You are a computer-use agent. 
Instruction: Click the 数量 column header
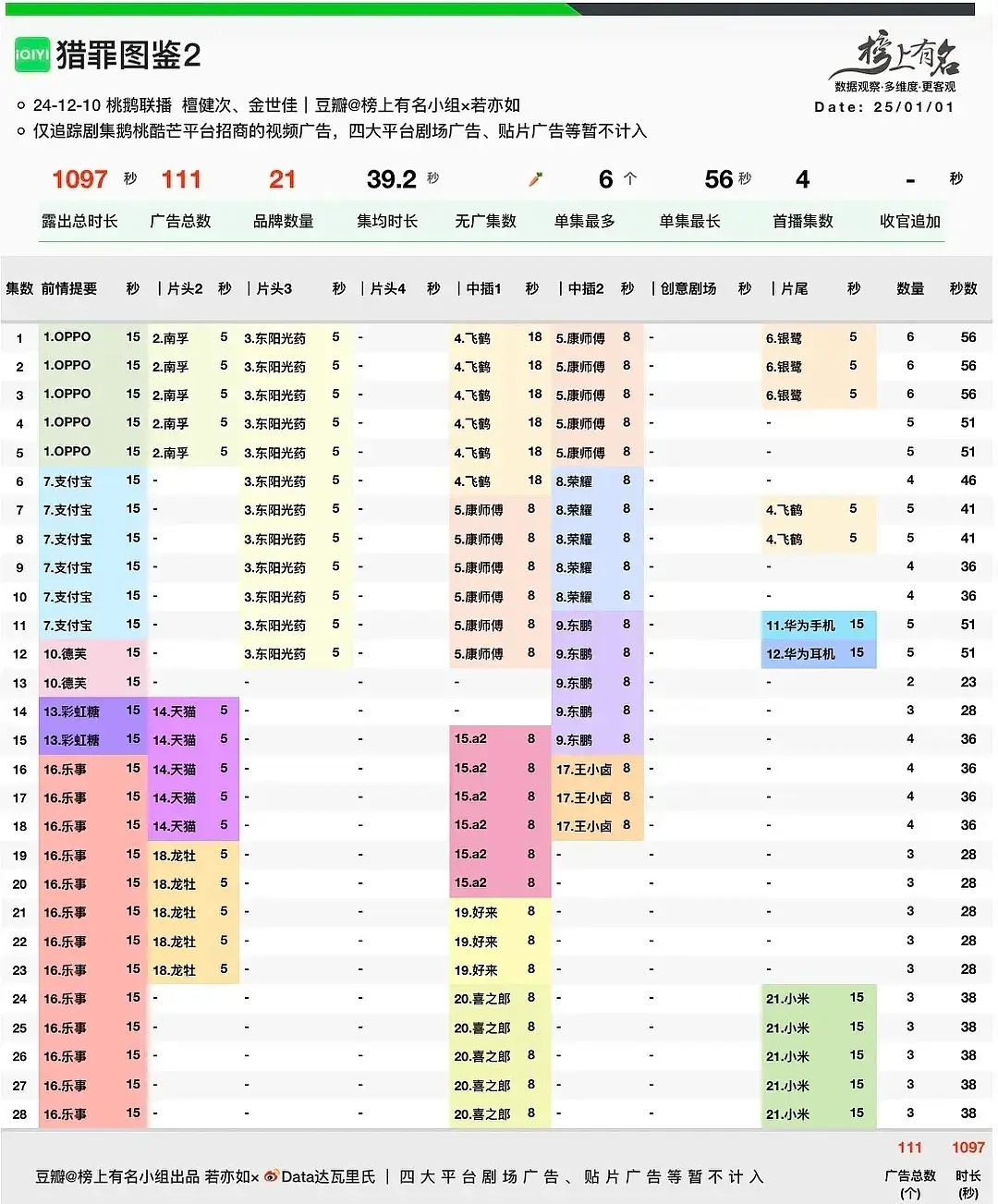point(910,289)
